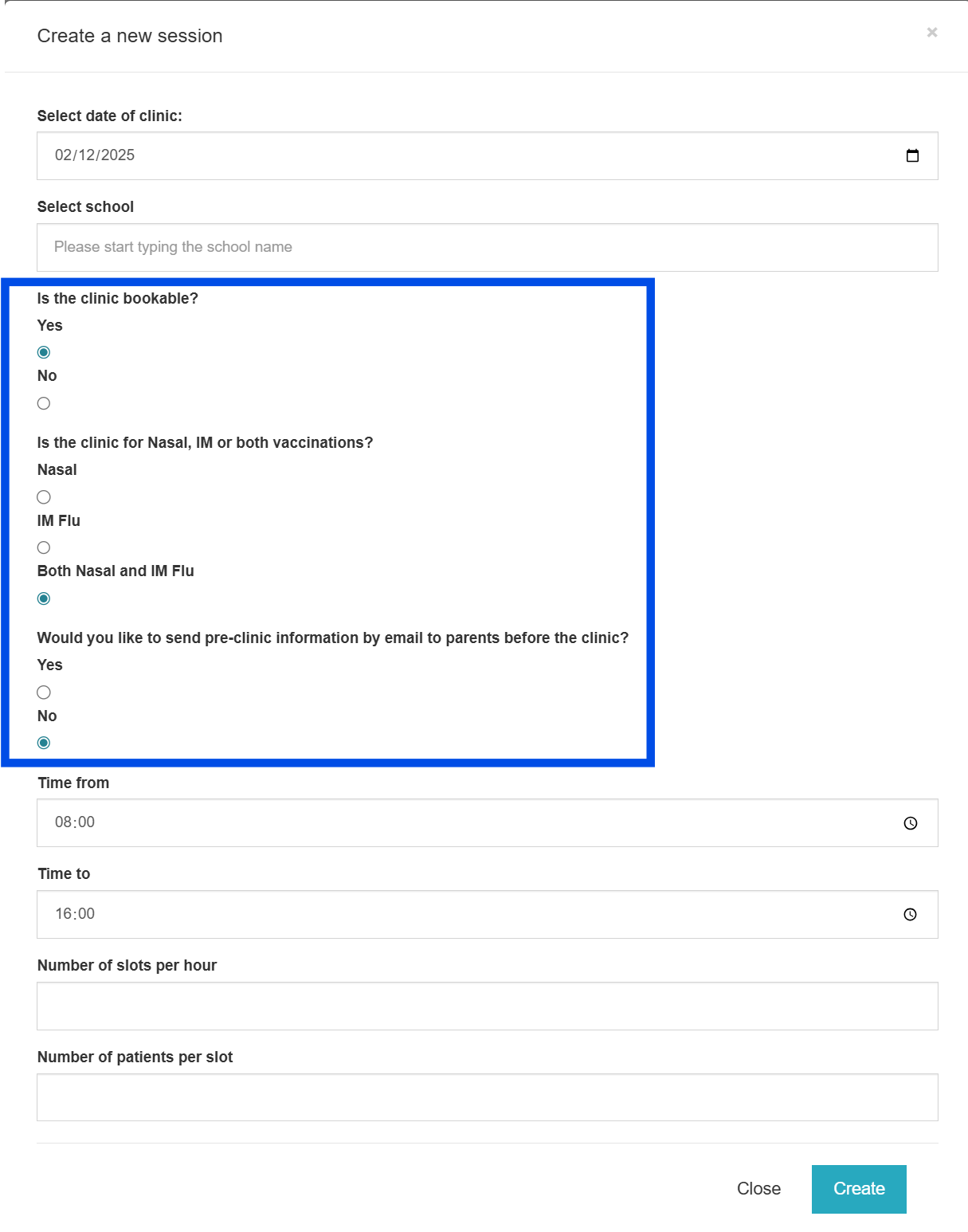Open the clock picker for Time from

coord(910,823)
